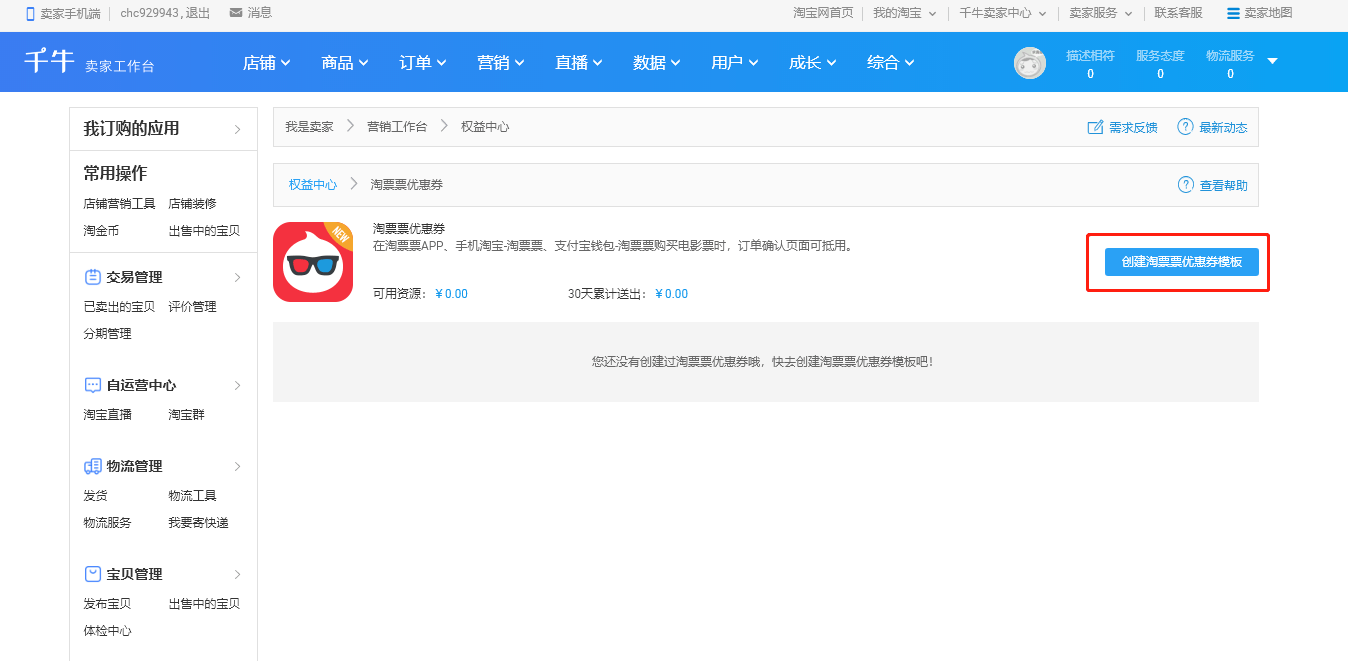Click the 淘票票 app icon with 3D glasses
The image size is (1348, 661).
click(313, 262)
